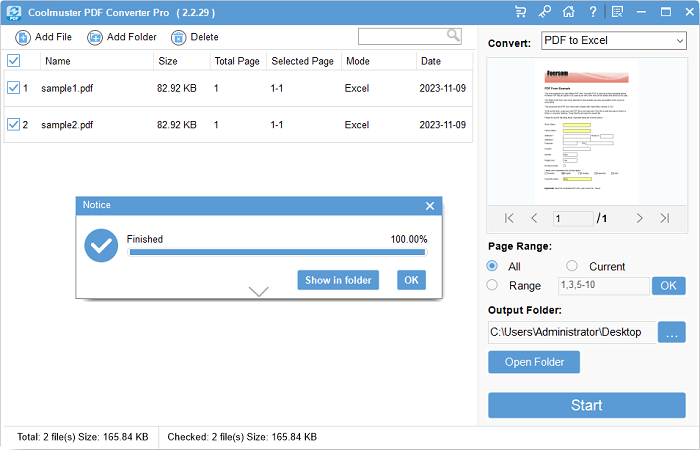Viewport: 700px width, 450px height.
Task: Open the shopping cart purchase icon
Action: tap(520, 12)
